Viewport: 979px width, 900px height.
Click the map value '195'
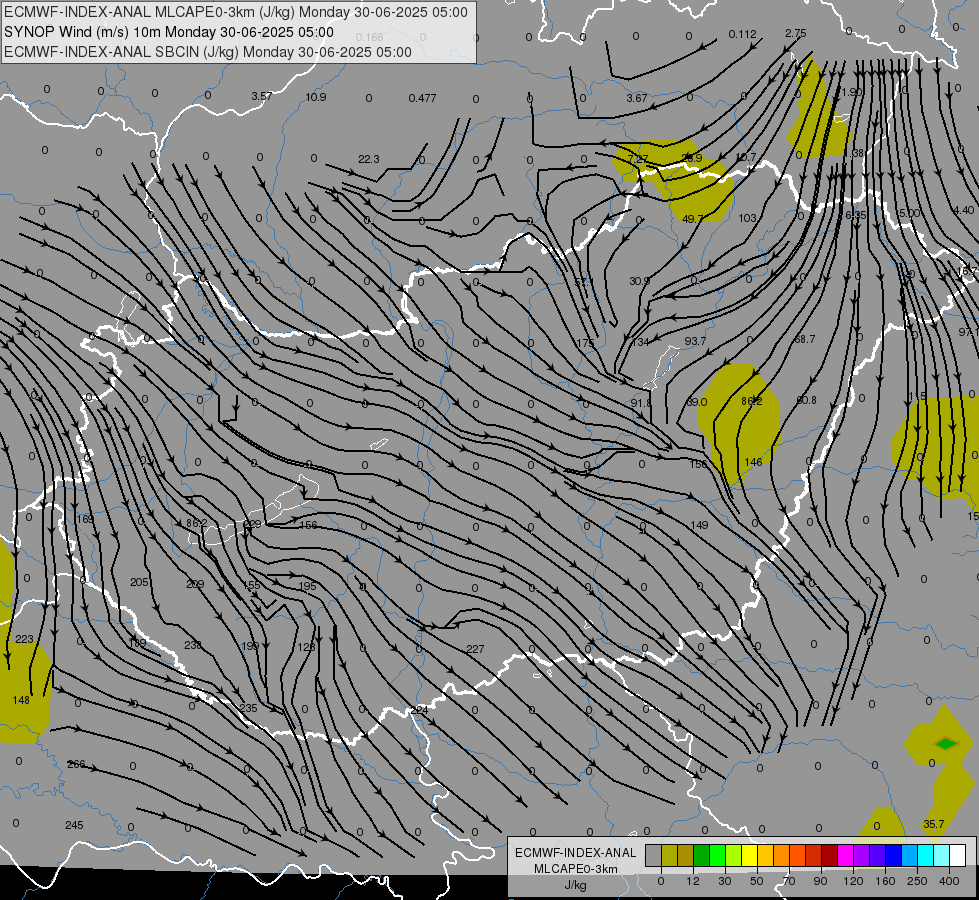(x=307, y=586)
